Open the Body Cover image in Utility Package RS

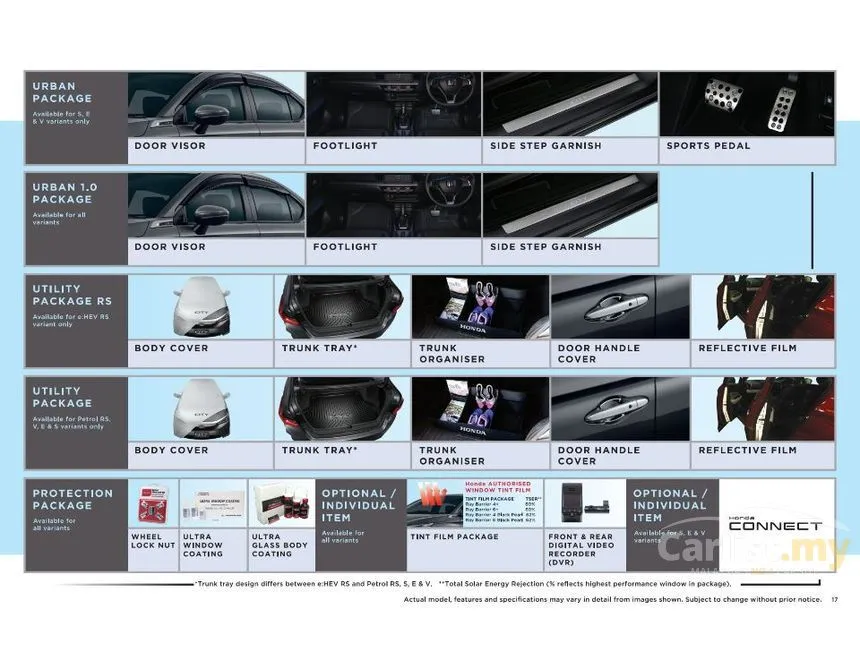pyautogui.click(x=200, y=307)
